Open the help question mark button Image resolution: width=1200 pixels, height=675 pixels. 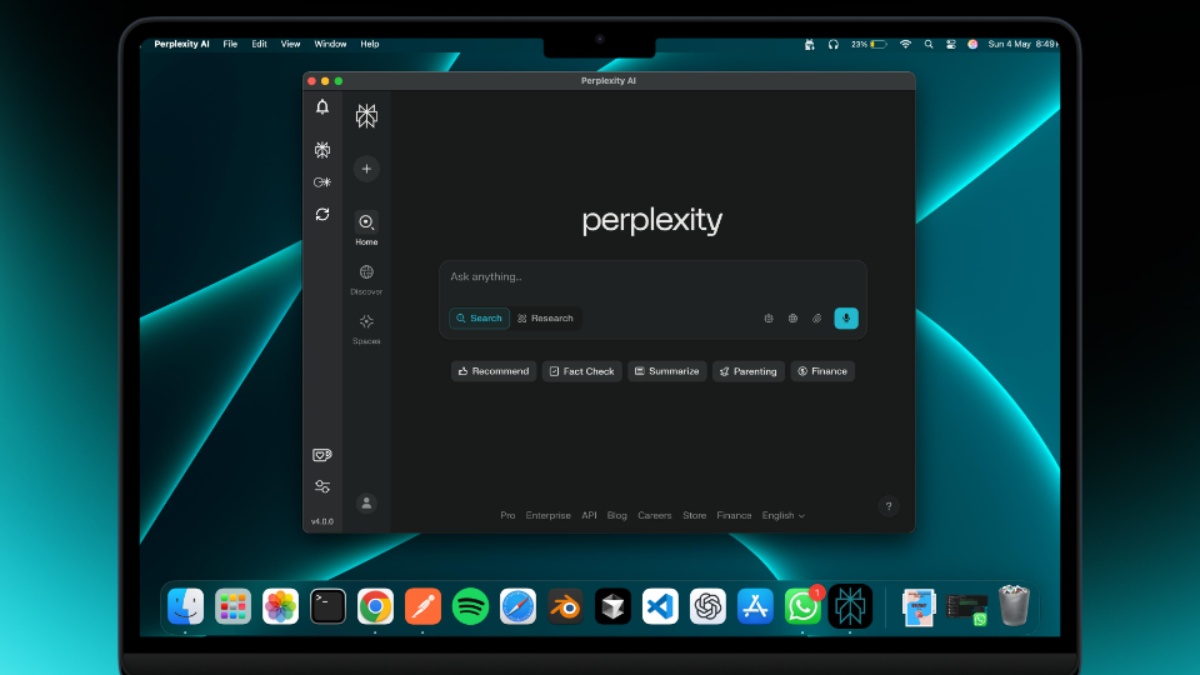[888, 506]
